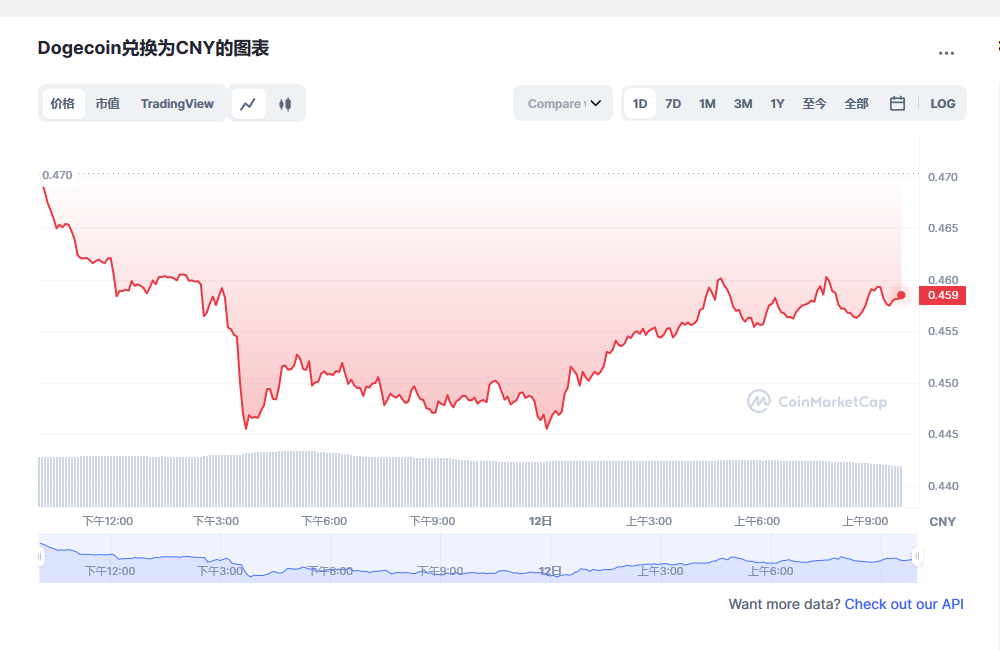This screenshot has height=650, width=1000.
Task: Switch to the 价格 tab
Action: [63, 104]
